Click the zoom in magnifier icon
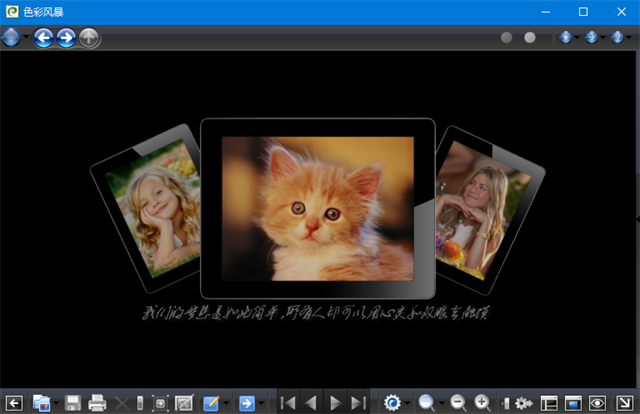640x414 pixels. pos(483,403)
